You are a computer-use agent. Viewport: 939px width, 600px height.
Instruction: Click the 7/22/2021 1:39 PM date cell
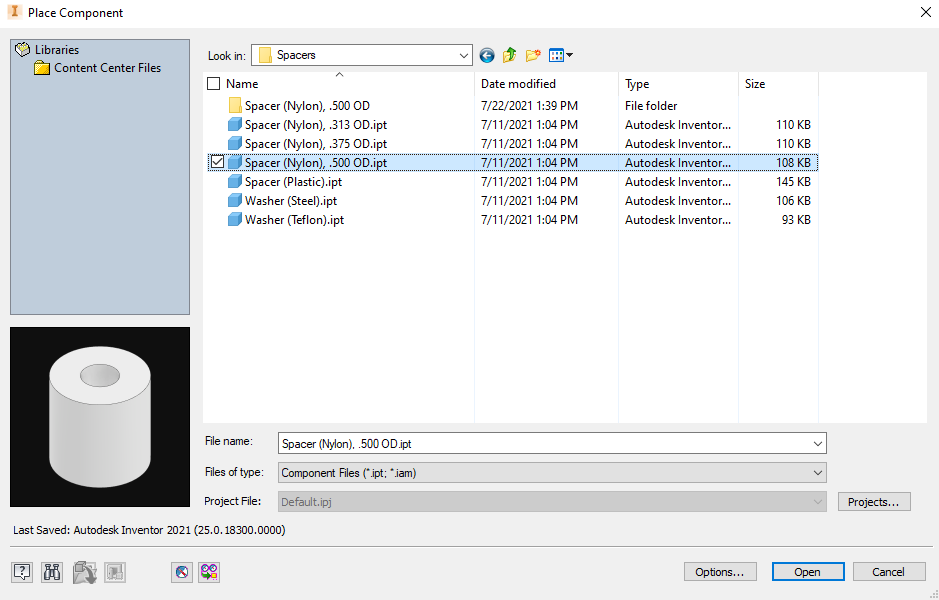pos(529,105)
